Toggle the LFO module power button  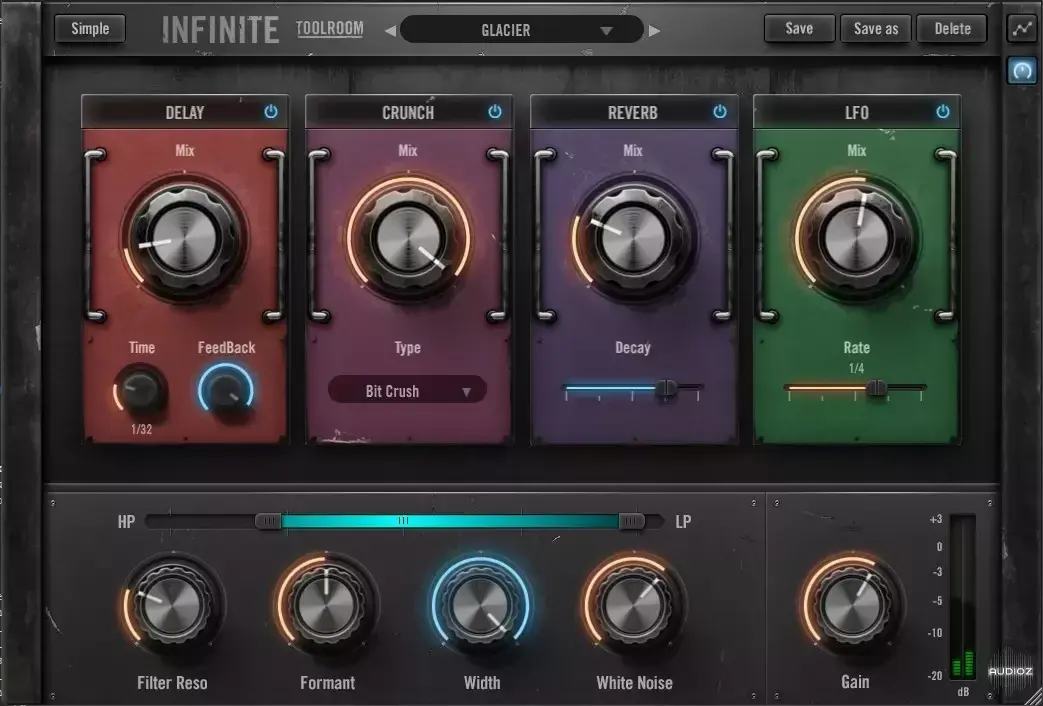[x=943, y=112]
